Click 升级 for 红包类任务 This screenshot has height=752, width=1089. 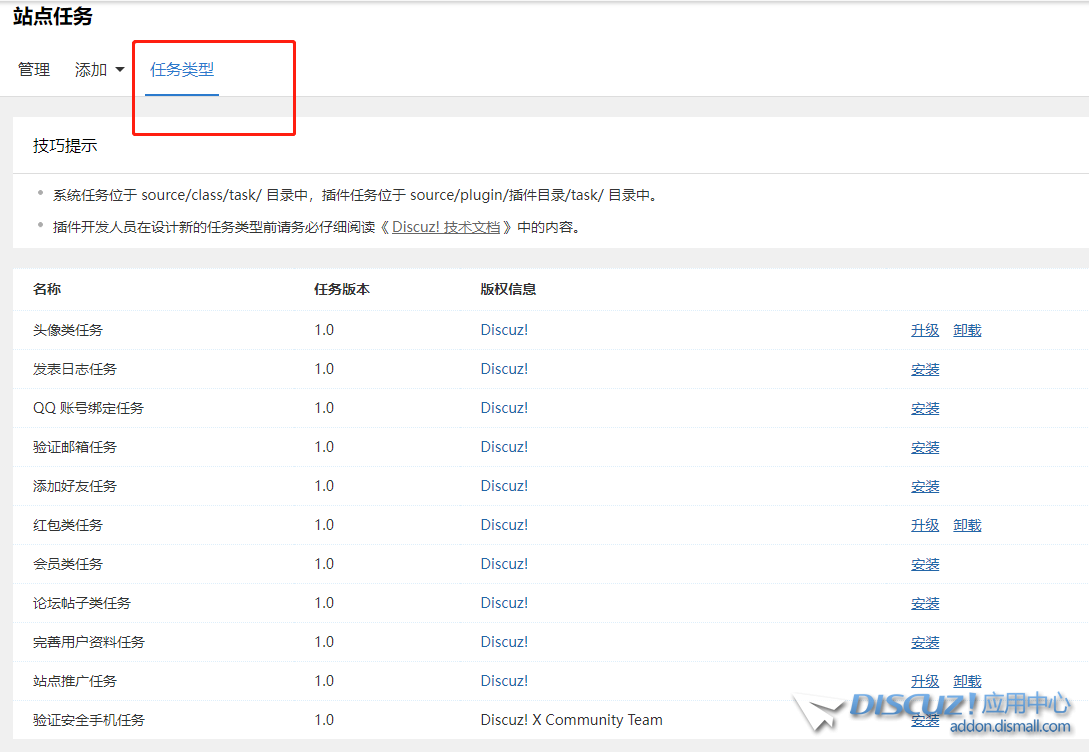(925, 524)
